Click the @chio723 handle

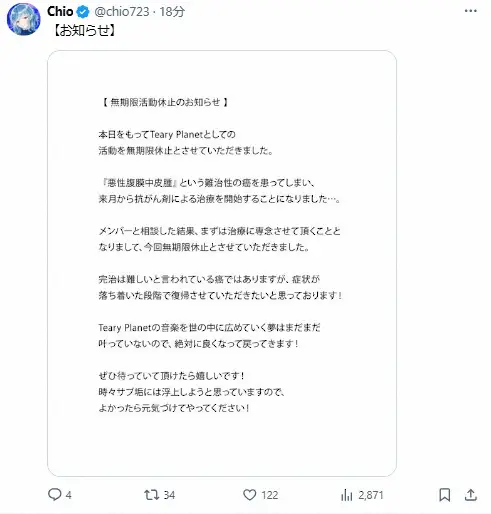coord(122,12)
